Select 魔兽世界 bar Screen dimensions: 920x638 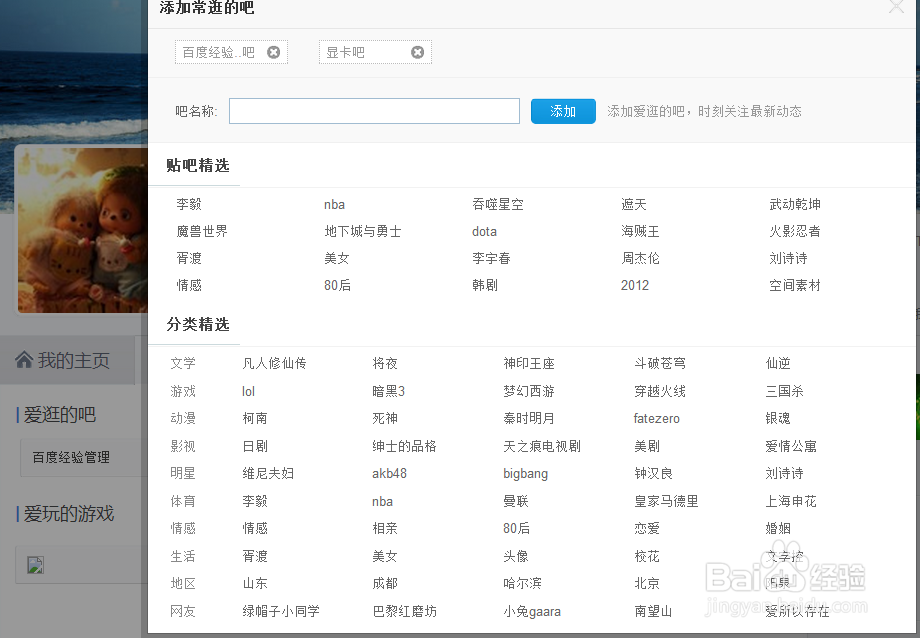click(x=202, y=231)
